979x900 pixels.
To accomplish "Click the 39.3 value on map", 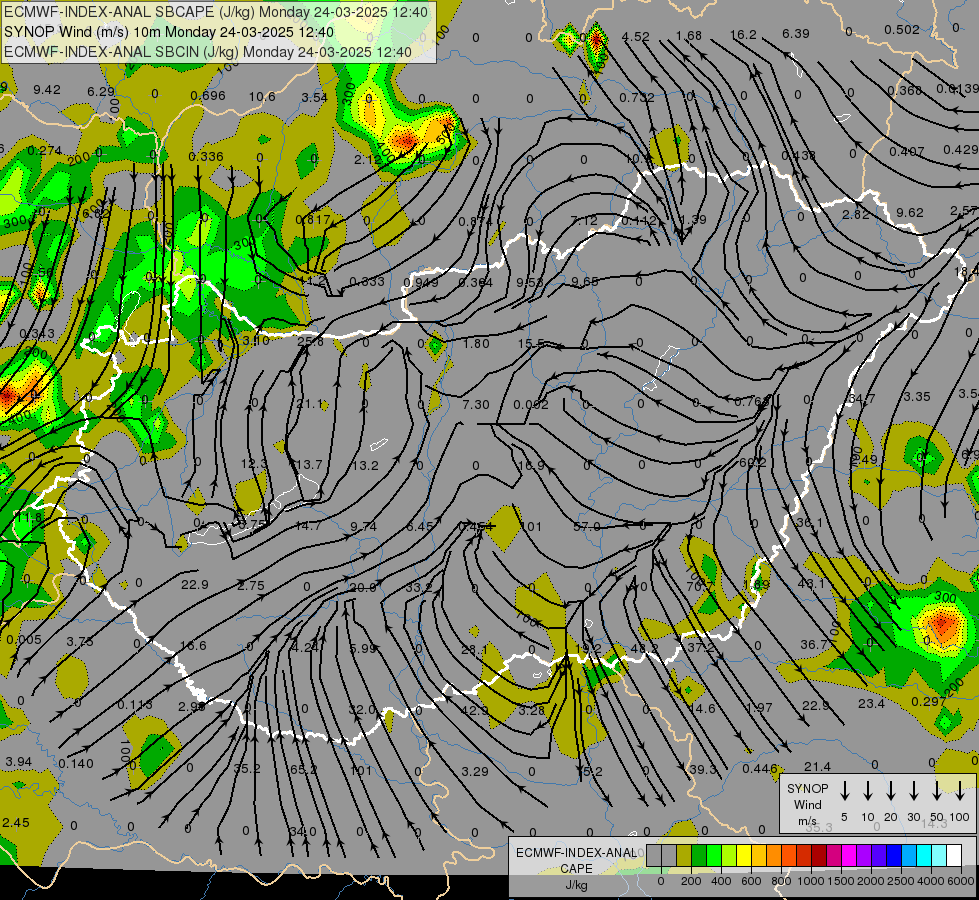I will (702, 769).
